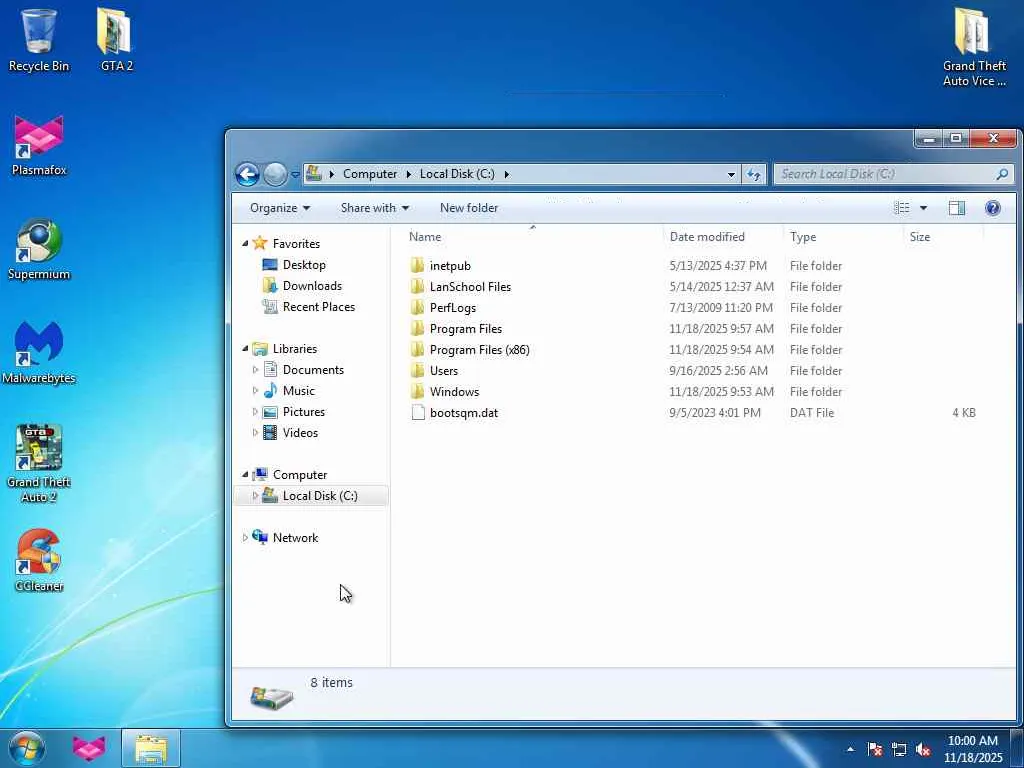Open recent pages dropdown beside Forward button
1024x768 pixels.
click(295, 175)
